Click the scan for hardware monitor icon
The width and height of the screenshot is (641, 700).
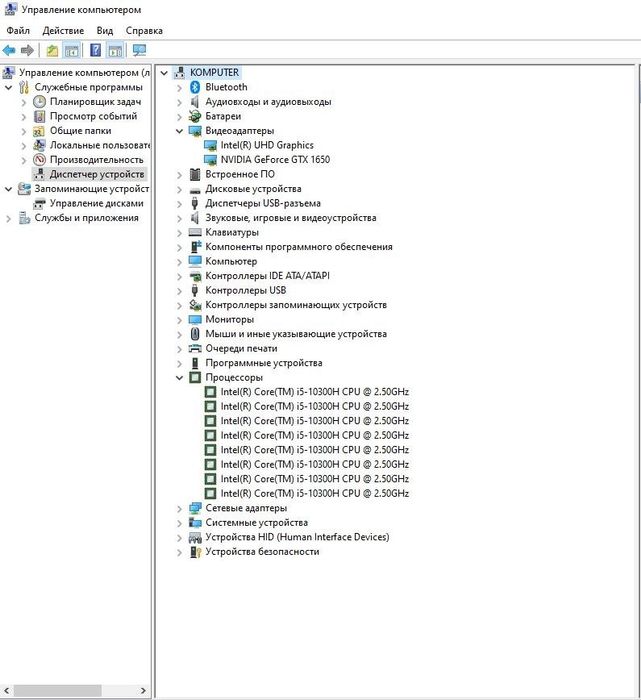pos(139,50)
